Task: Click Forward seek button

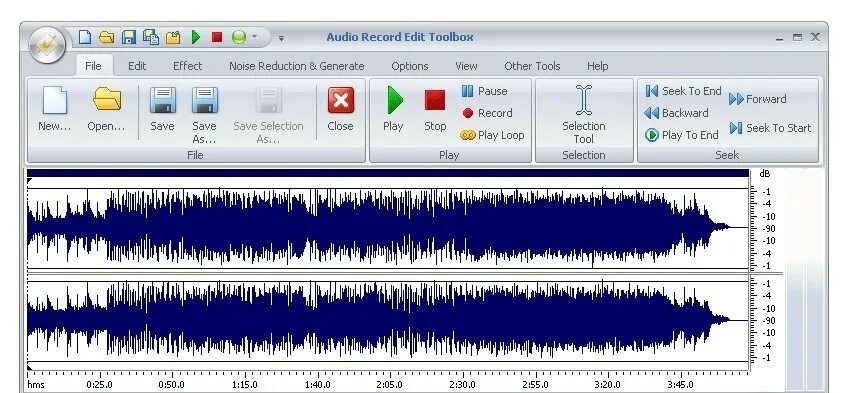Action: tap(758, 99)
